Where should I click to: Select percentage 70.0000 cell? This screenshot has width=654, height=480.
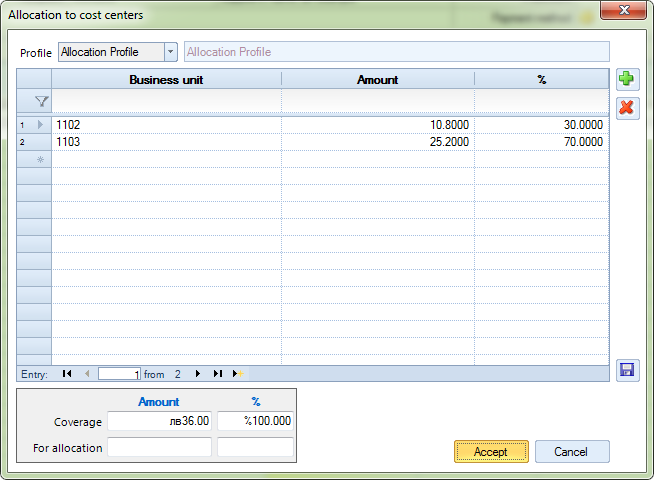click(541, 142)
